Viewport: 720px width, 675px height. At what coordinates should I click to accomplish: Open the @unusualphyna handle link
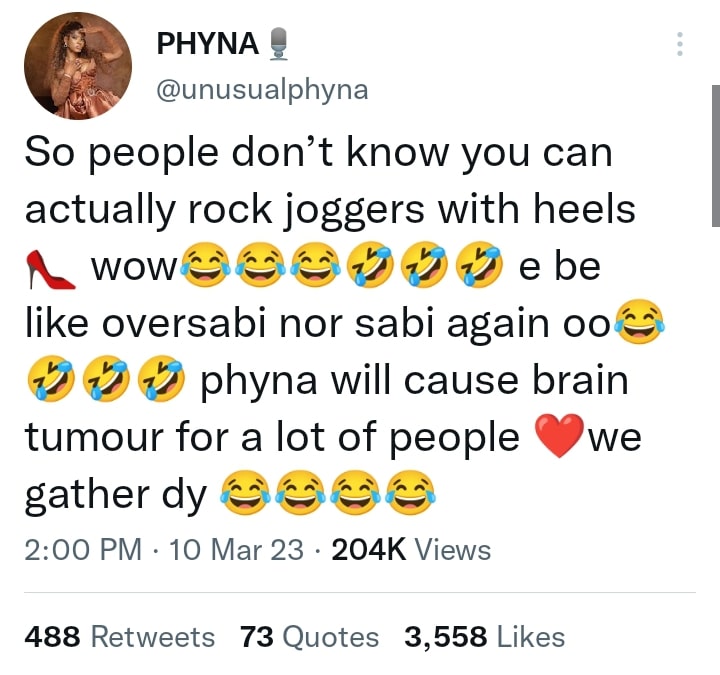click(x=262, y=90)
